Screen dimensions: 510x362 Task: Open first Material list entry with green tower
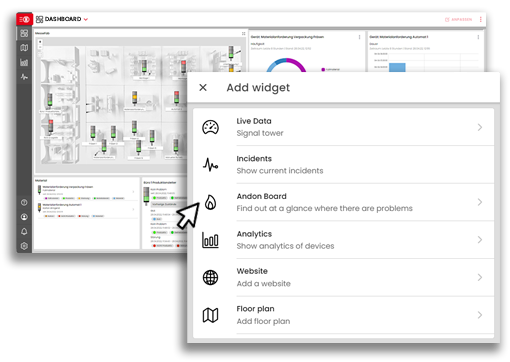tap(86, 192)
